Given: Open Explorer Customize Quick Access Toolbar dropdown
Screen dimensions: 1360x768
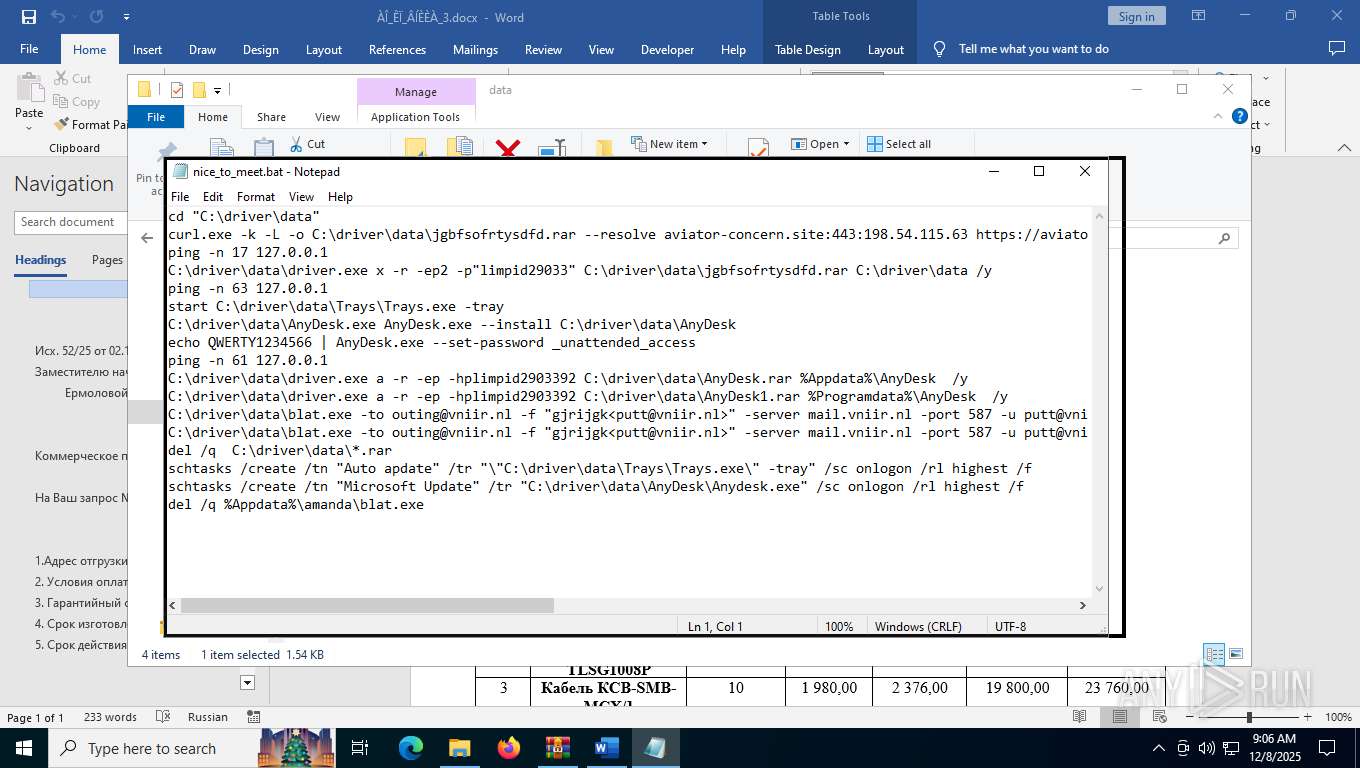Looking at the screenshot, I should point(217,90).
